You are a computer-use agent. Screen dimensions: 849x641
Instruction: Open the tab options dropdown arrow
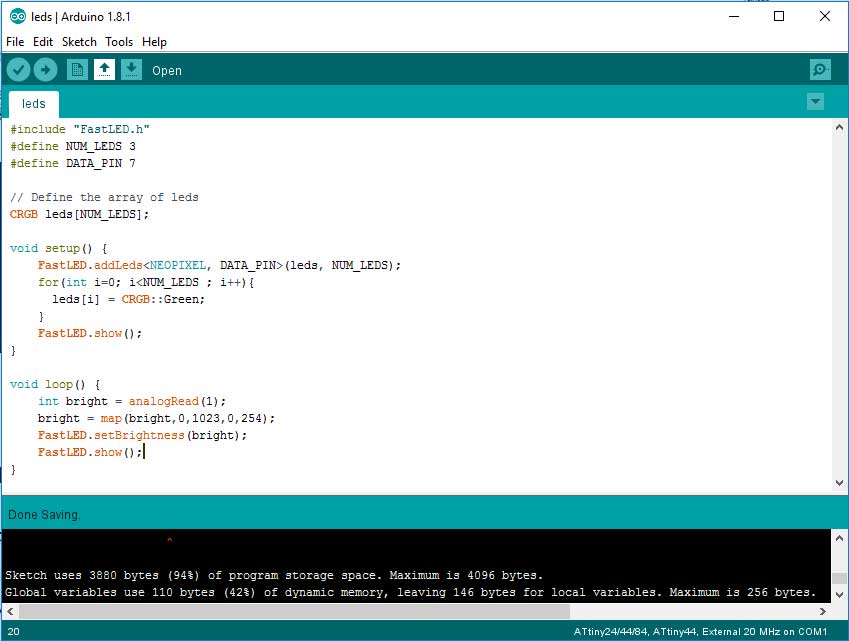815,101
